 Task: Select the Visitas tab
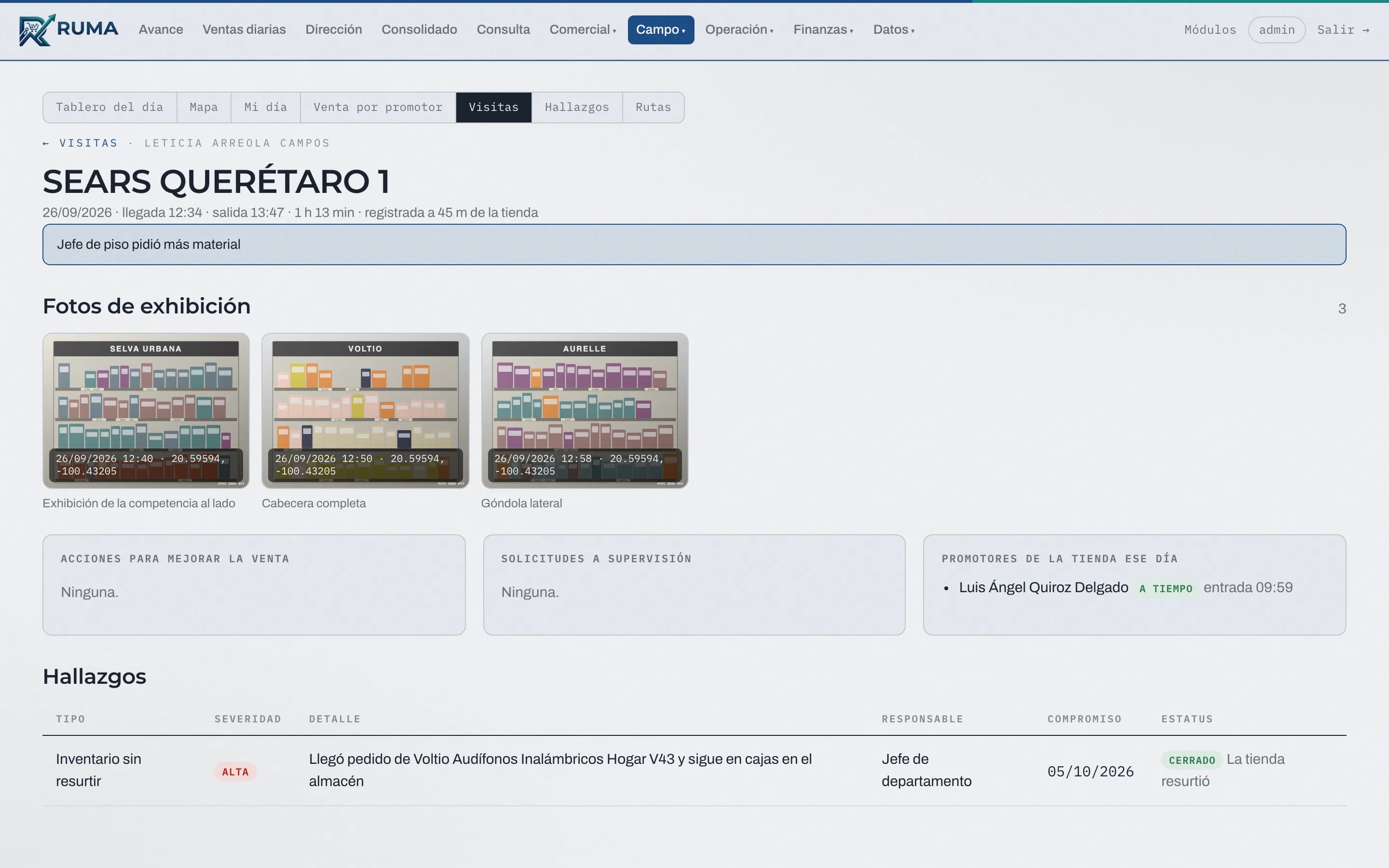(x=493, y=108)
